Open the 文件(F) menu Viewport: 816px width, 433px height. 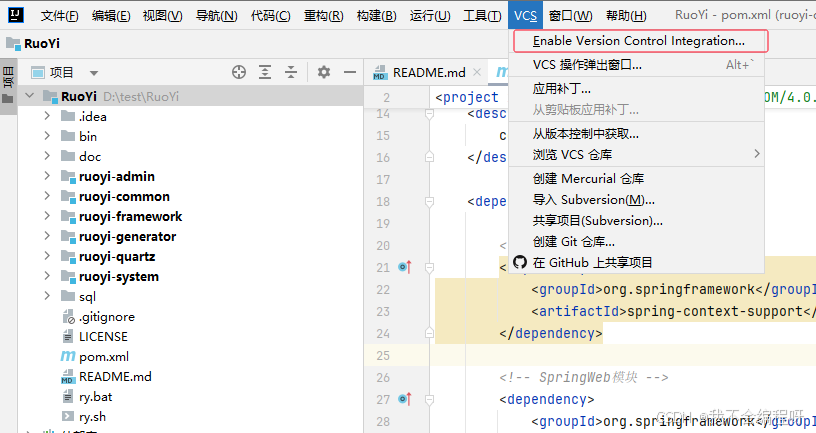point(59,16)
